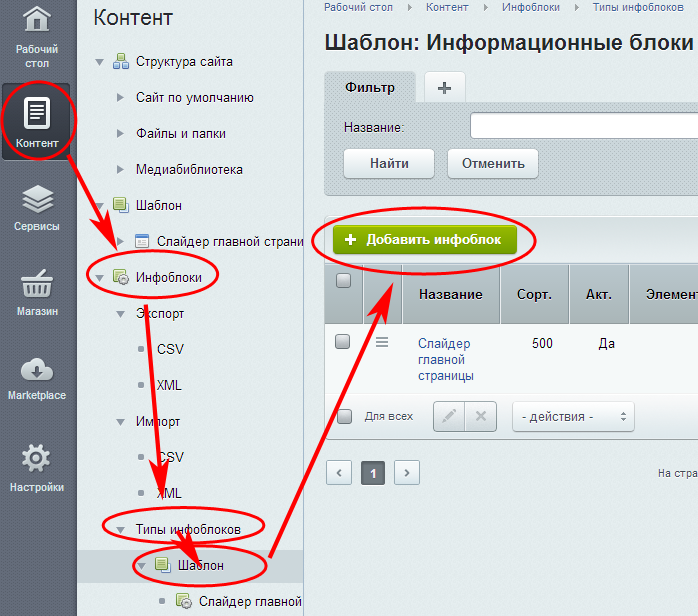Image resolution: width=698 pixels, height=616 pixels.
Task: Click the Найти button
Action: [389, 163]
